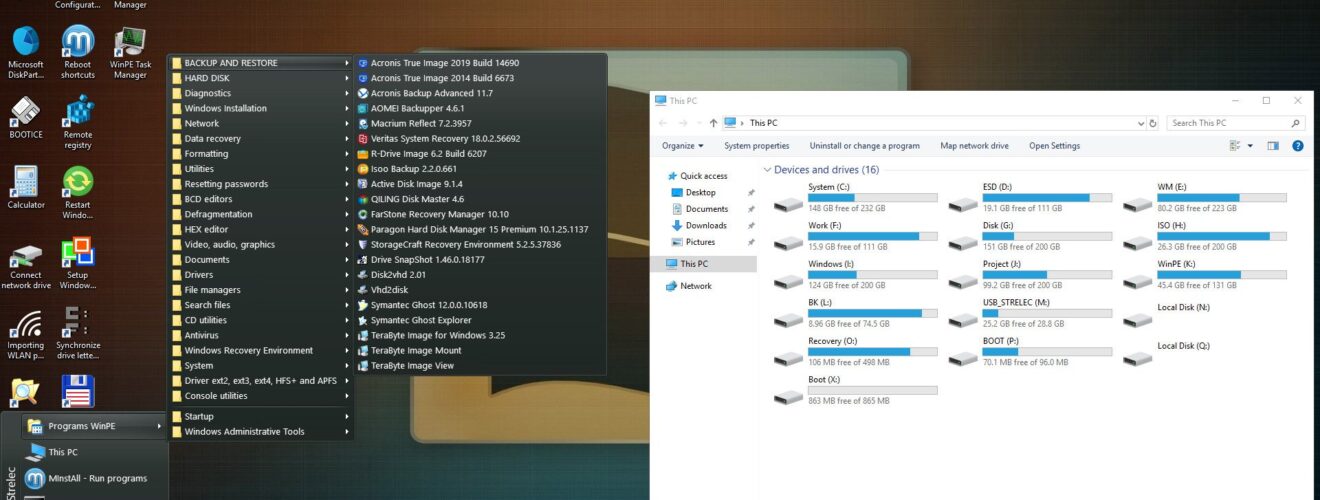The width and height of the screenshot is (1320, 500).
Task: Open the Remote registry icon
Action: tap(78, 122)
